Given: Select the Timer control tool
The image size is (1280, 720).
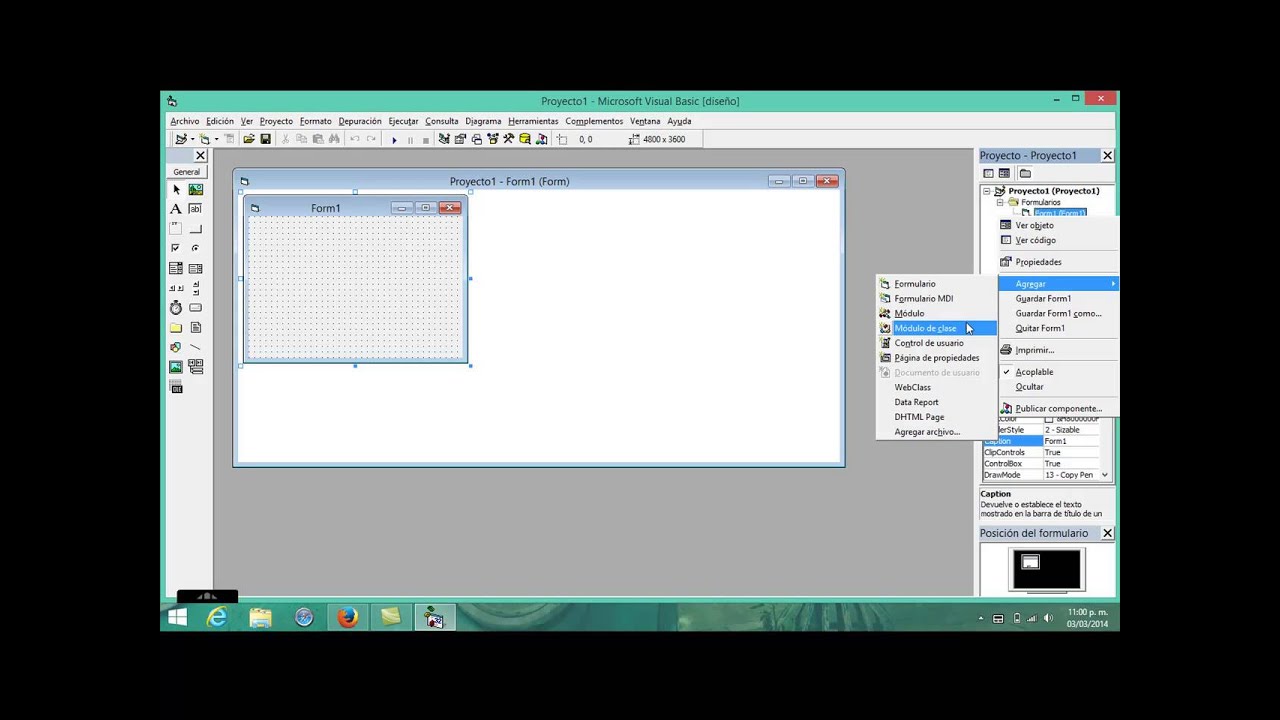Looking at the screenshot, I should pos(176,308).
